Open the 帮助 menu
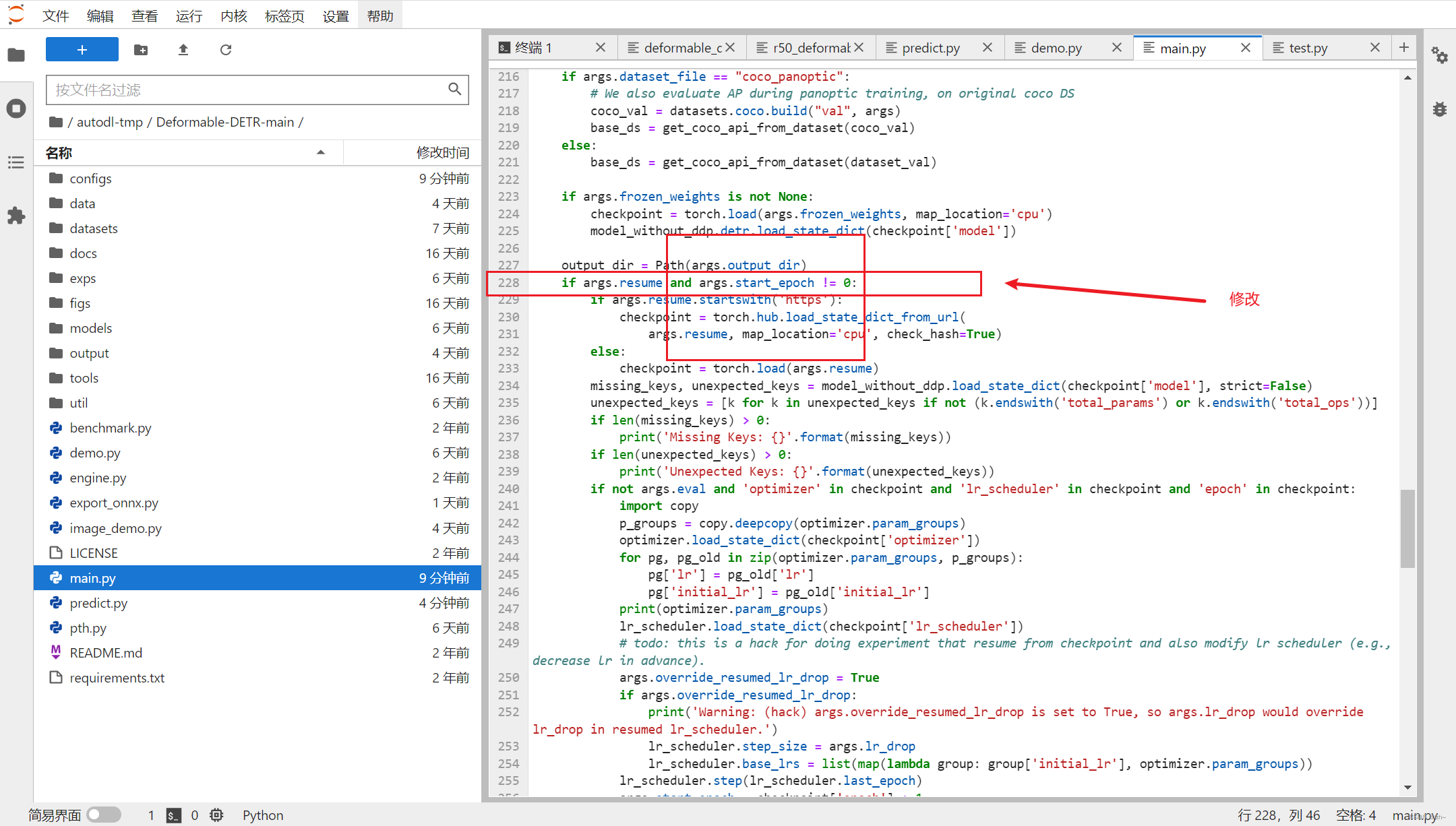This screenshot has height=826, width=1456. [x=380, y=15]
